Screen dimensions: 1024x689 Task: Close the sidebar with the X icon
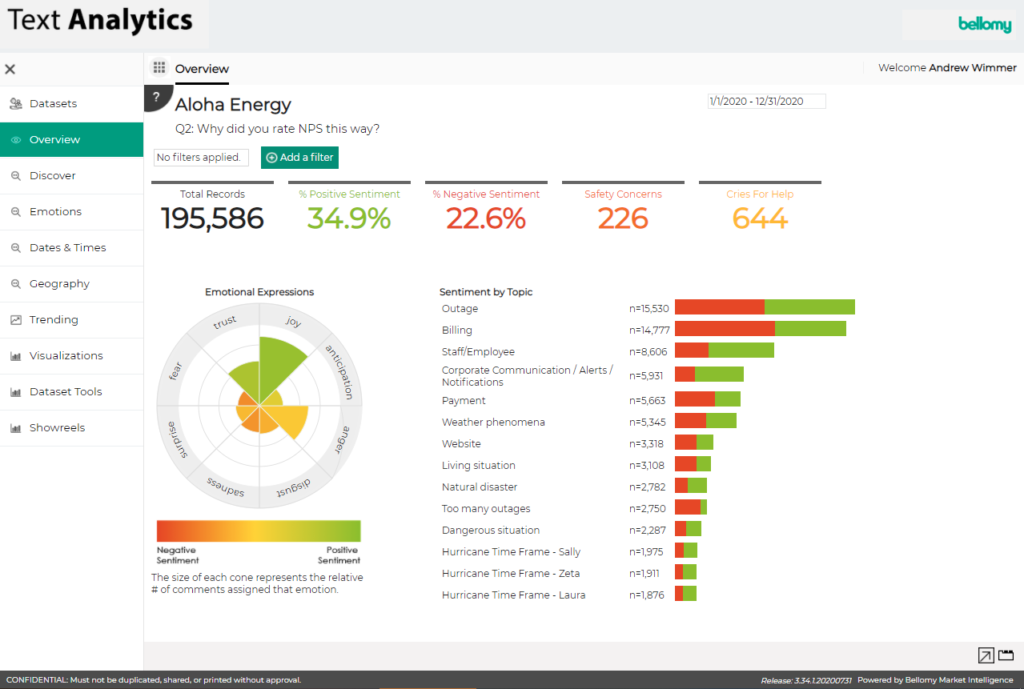(10, 69)
